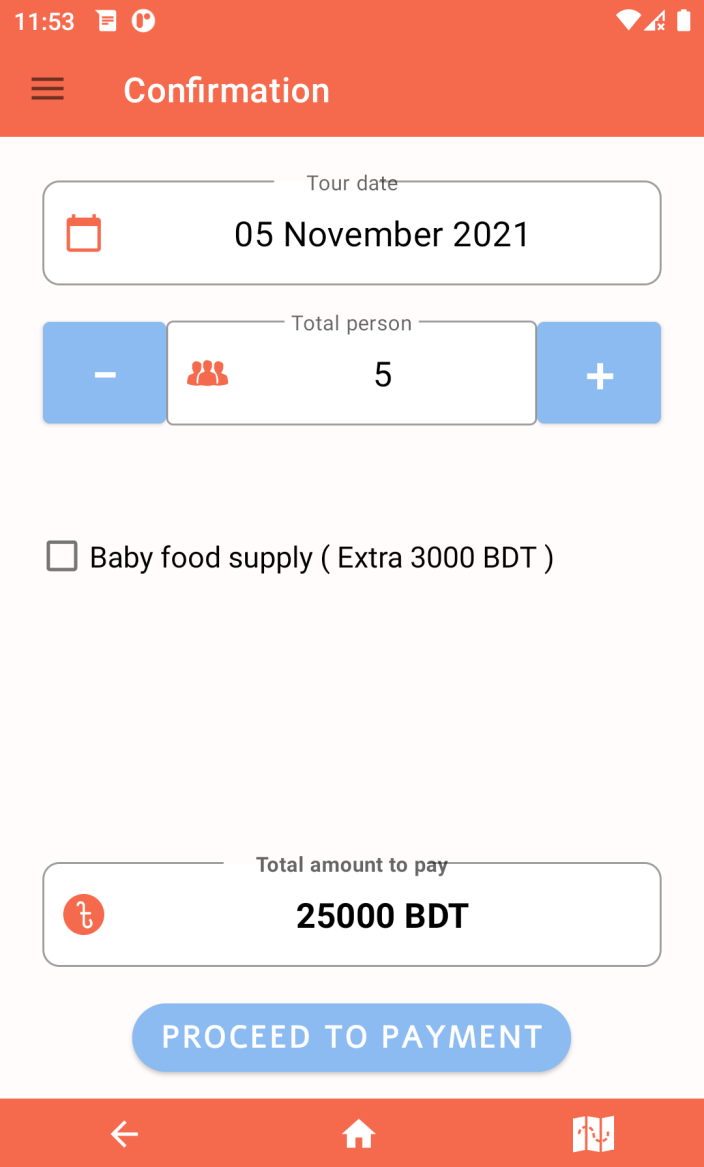This screenshot has width=704, height=1167.
Task: Click the people icon in total person field
Action: 206,372
